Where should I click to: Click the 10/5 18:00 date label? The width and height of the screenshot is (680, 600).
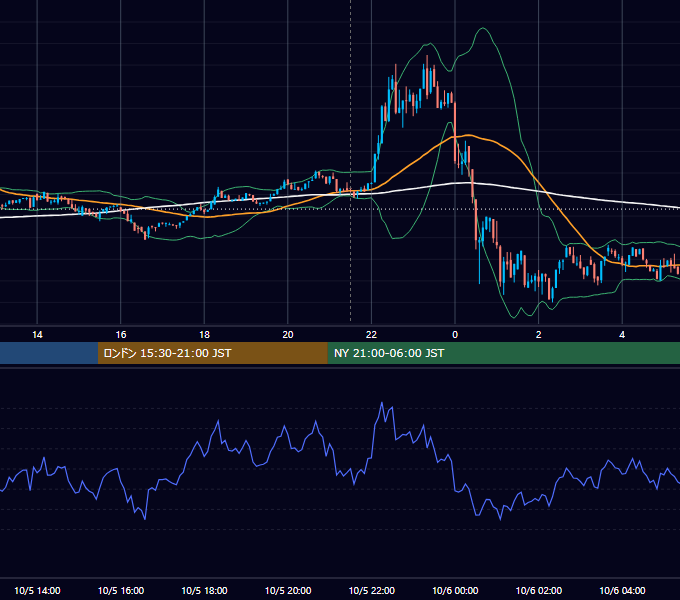pyautogui.click(x=204, y=590)
